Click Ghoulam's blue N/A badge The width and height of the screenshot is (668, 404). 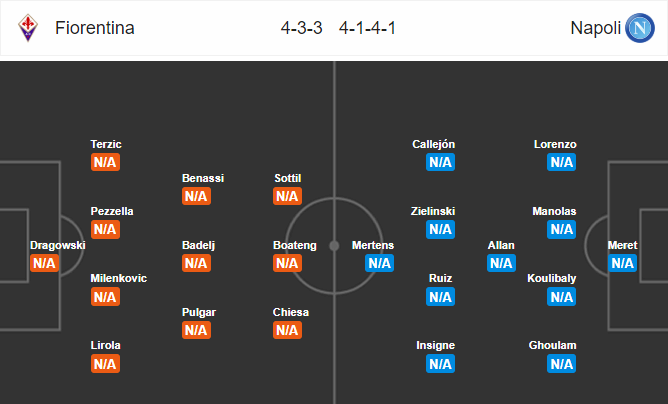click(x=561, y=364)
